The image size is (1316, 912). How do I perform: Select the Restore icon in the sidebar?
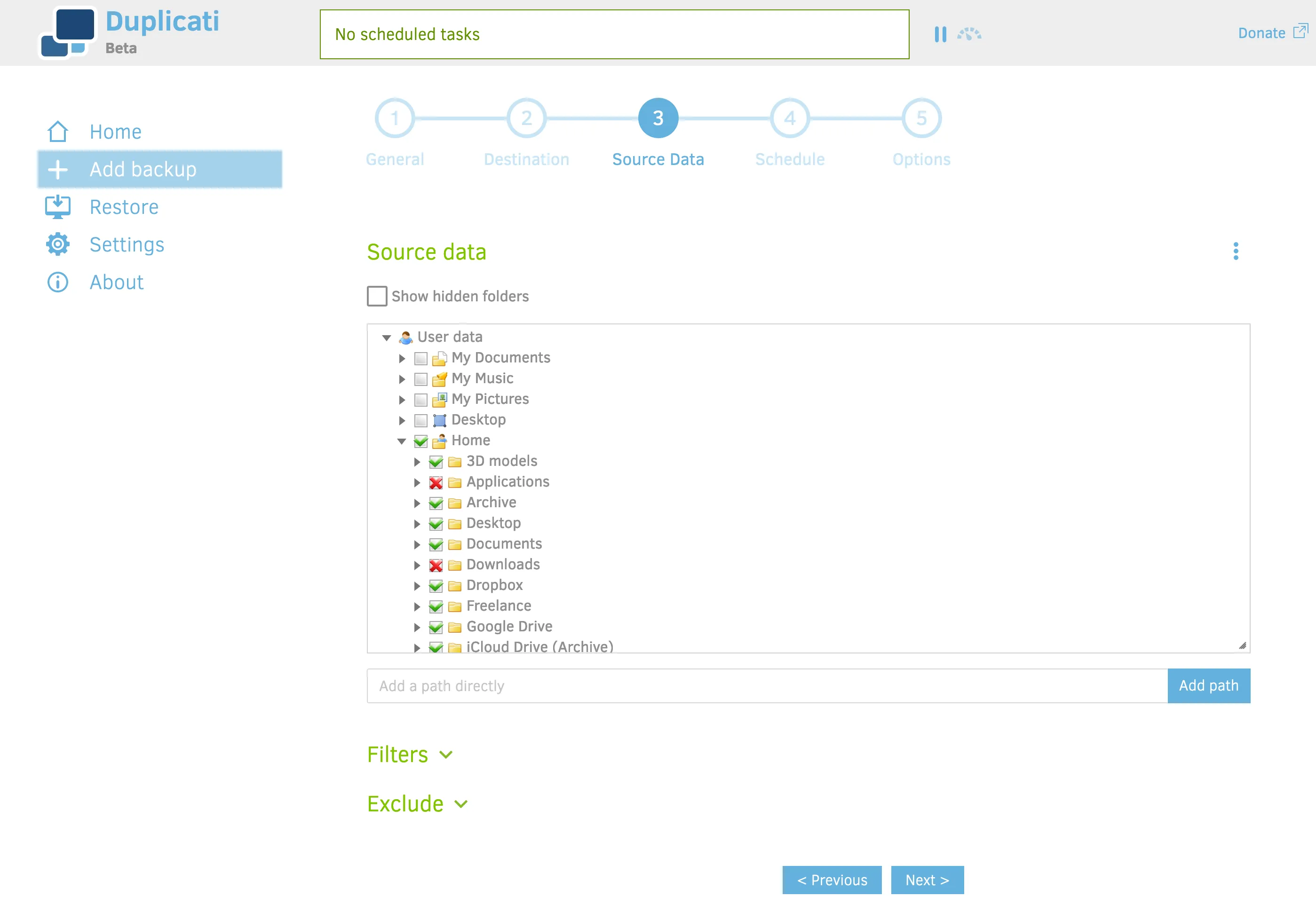(57, 207)
